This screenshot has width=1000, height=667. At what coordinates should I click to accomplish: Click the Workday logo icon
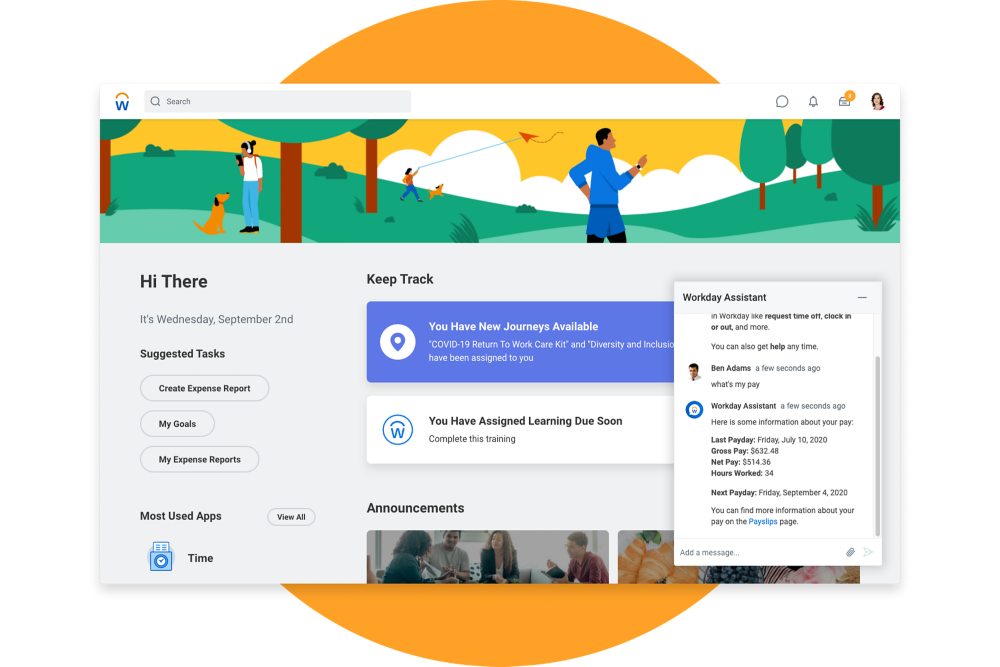tap(122, 101)
